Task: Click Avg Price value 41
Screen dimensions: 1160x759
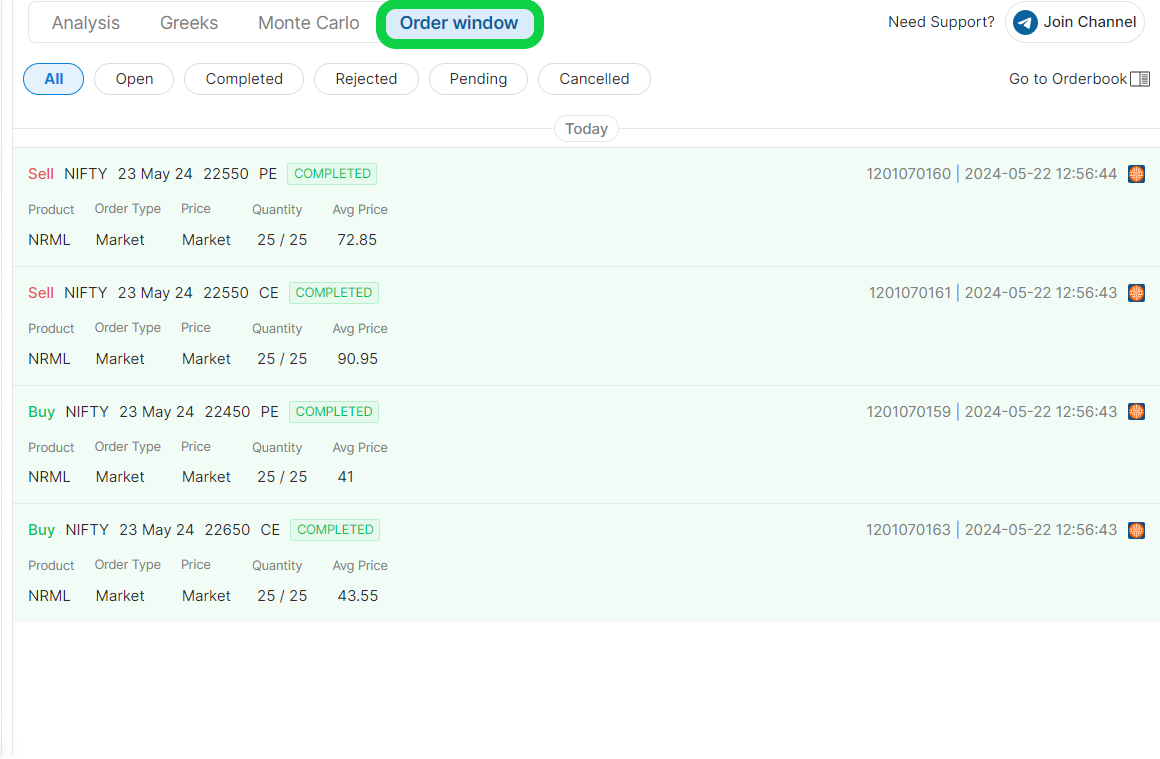Action: coord(345,477)
